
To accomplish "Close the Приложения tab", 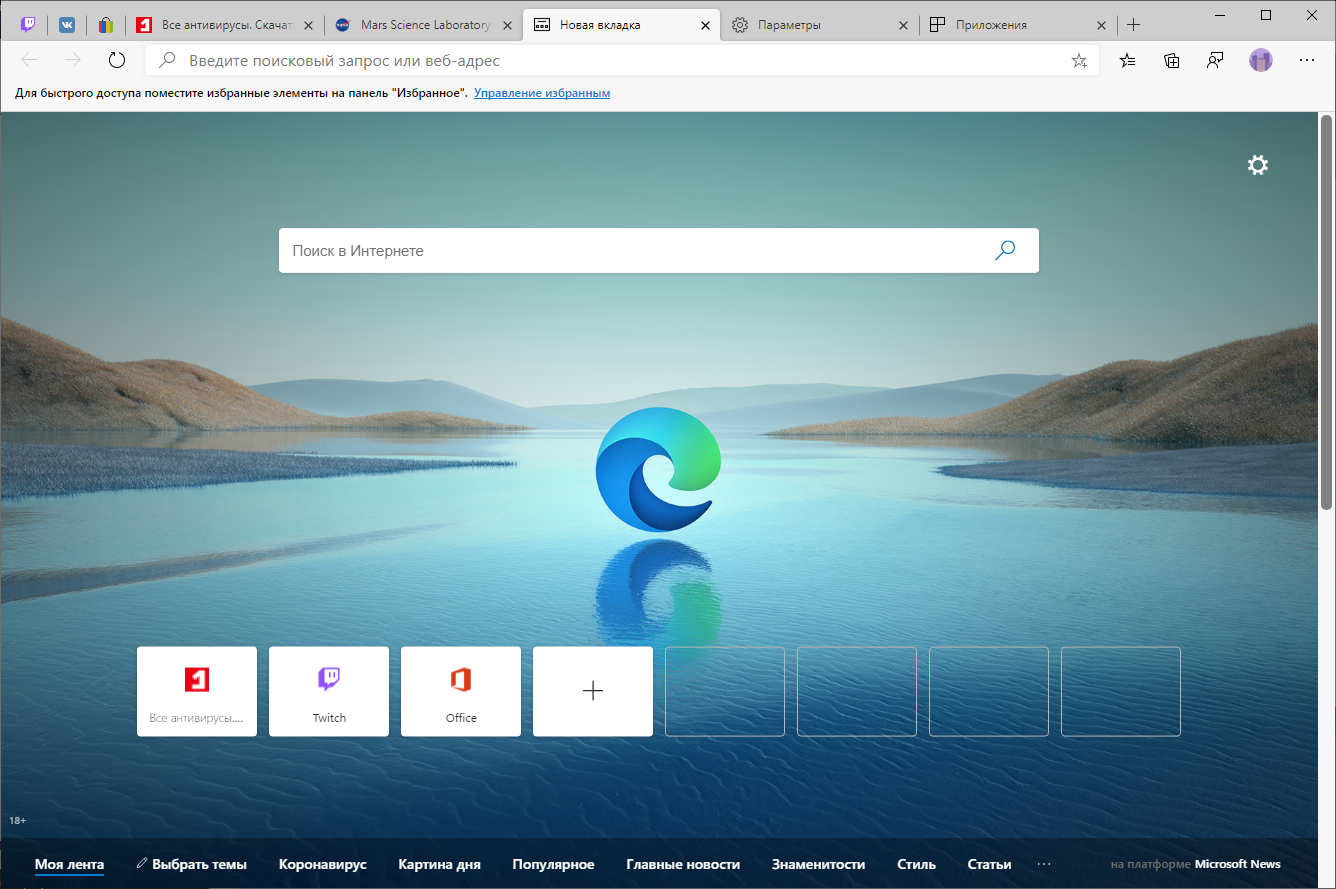I will [1101, 25].
